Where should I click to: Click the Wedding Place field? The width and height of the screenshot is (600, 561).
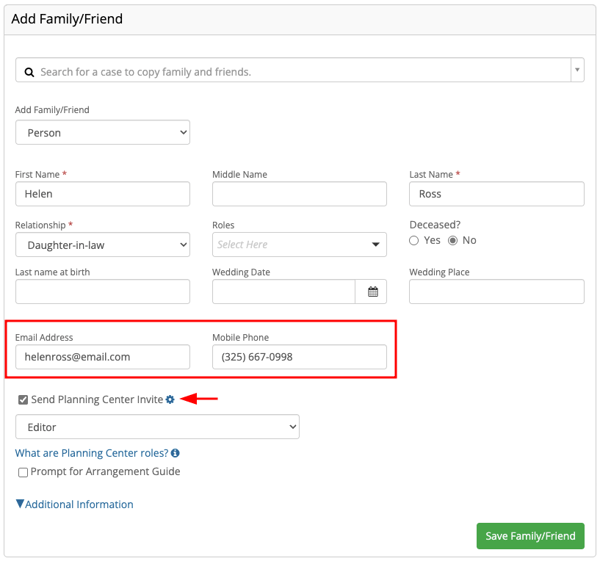click(496, 292)
